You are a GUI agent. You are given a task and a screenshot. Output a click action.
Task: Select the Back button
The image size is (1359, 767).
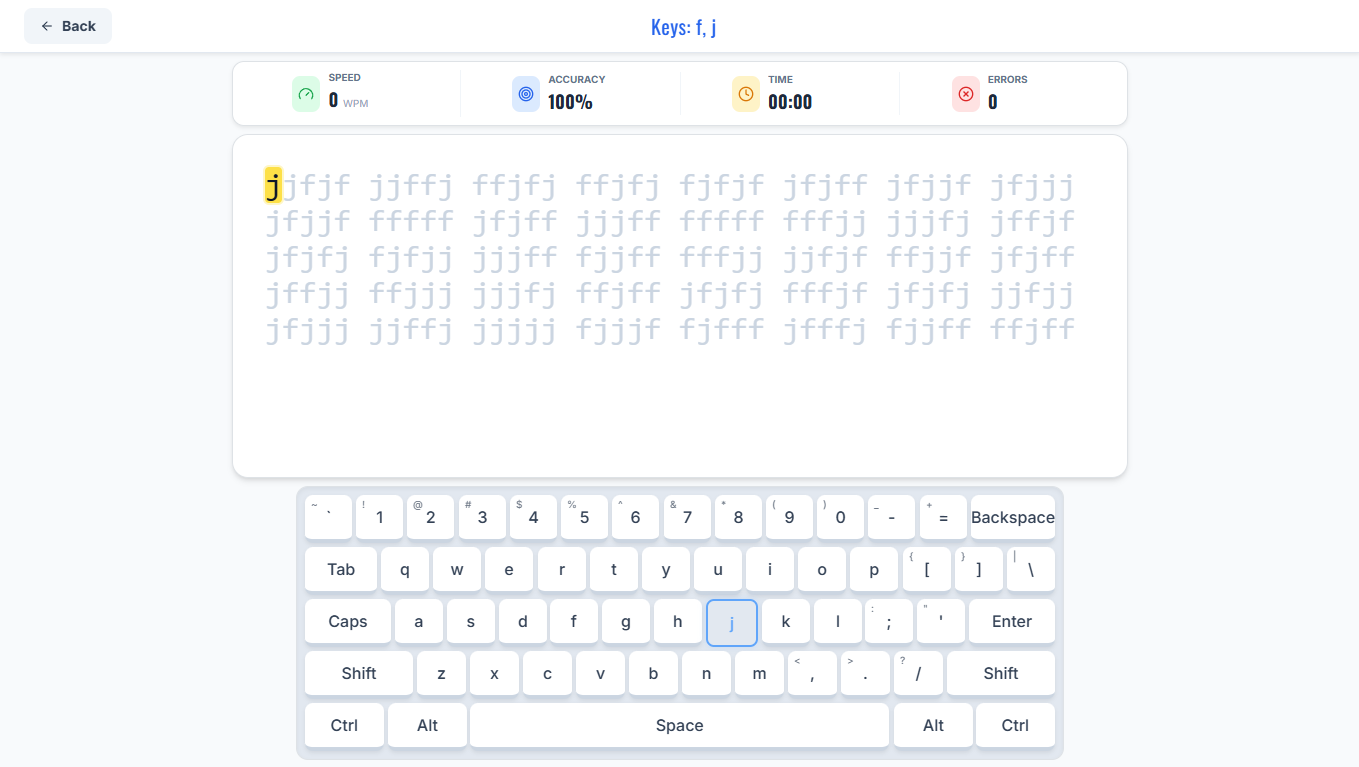click(x=68, y=25)
